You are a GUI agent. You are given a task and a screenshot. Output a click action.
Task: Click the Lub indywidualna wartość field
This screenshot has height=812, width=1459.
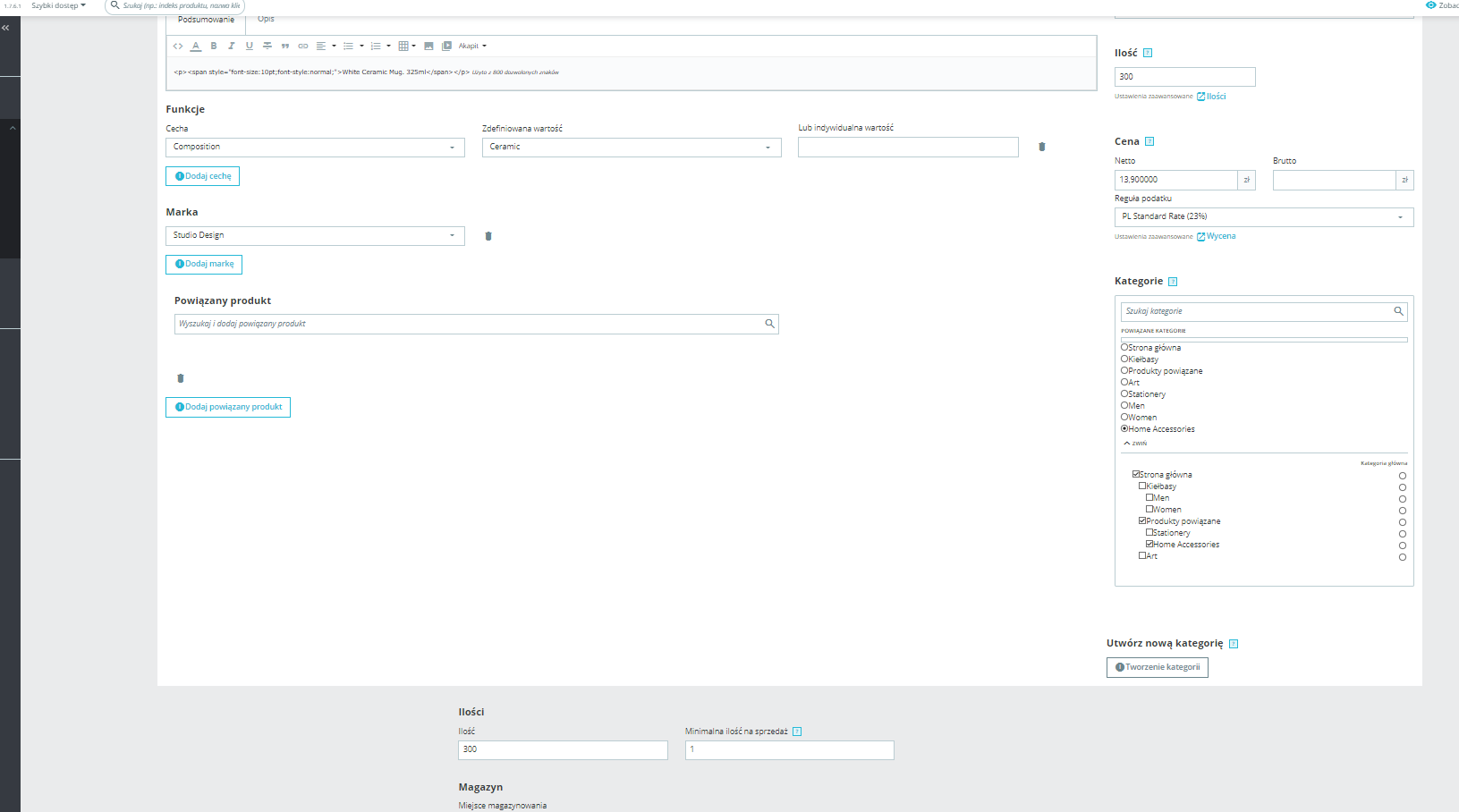[x=908, y=148]
